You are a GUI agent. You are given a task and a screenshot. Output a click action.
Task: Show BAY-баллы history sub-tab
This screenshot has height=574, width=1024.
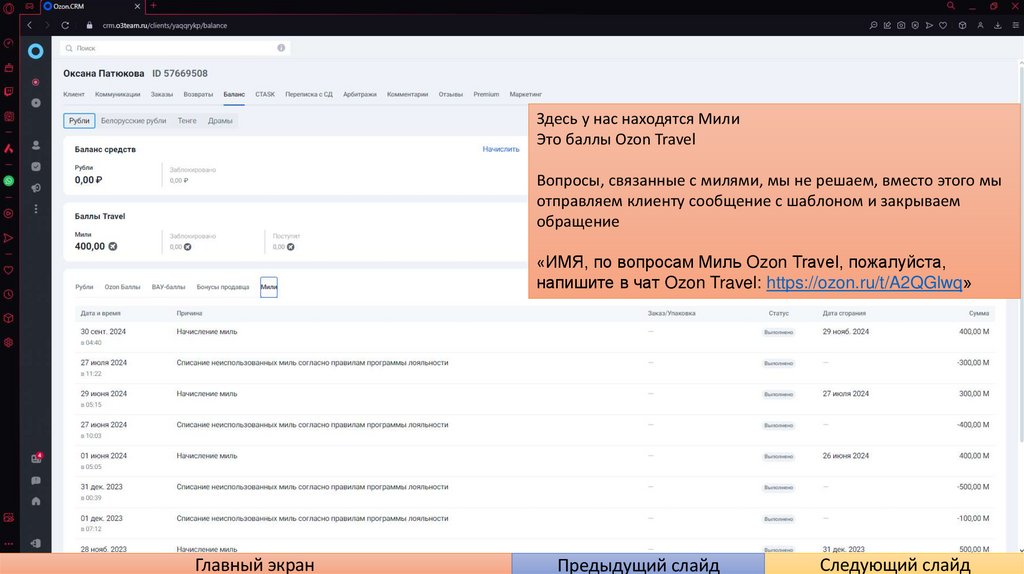click(x=168, y=287)
